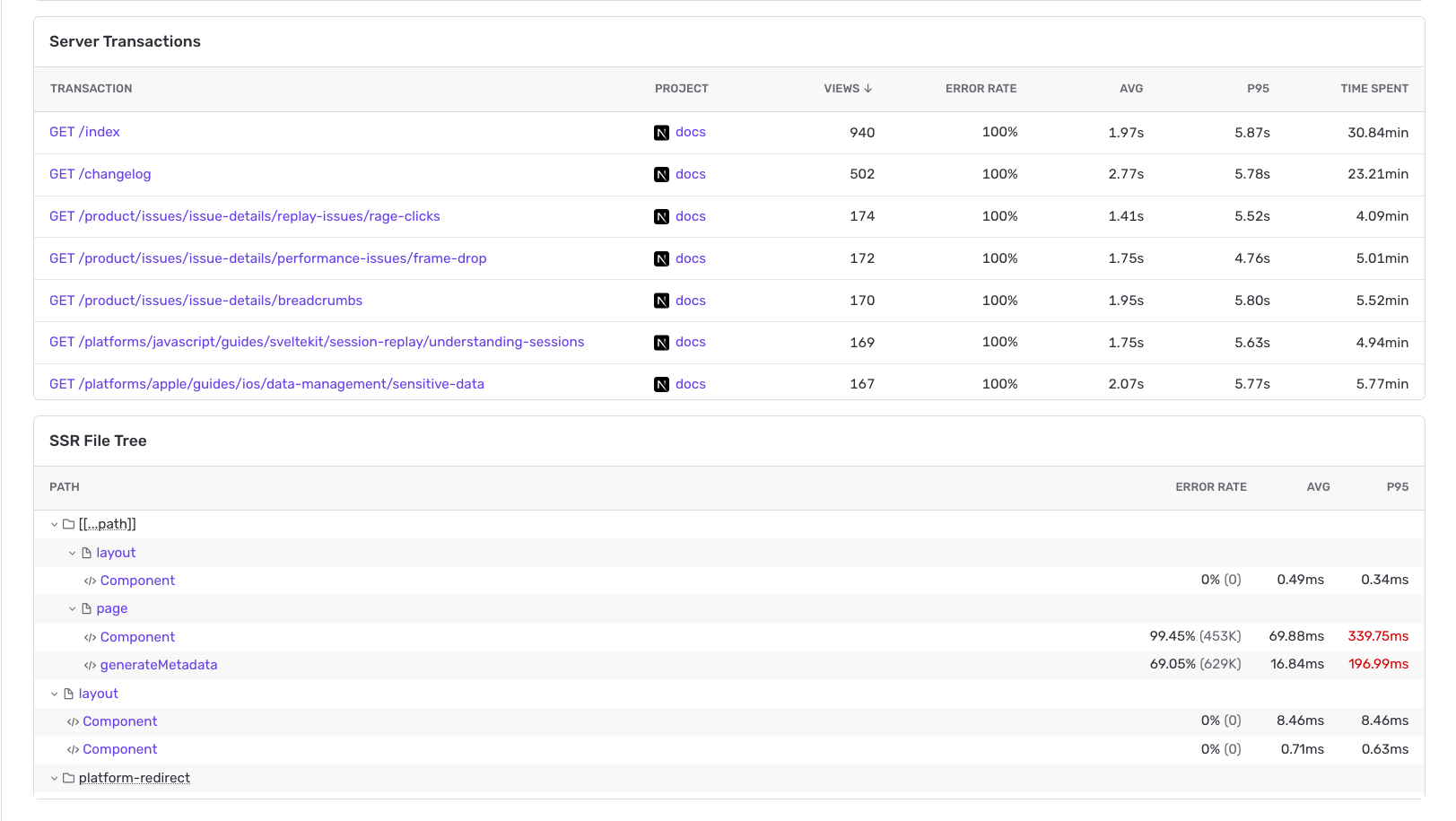The height and width of the screenshot is (821, 1456).
Task: Open the breadcrumbs transaction link
Action: pyautogui.click(x=206, y=301)
